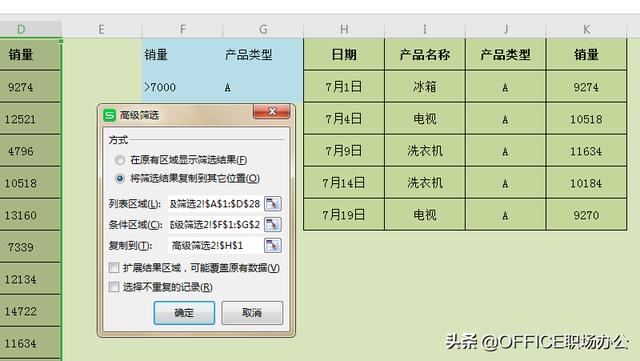This screenshot has height=361, width=640.
Task: Click the 冰箱 product cell
Action: click(x=425, y=87)
